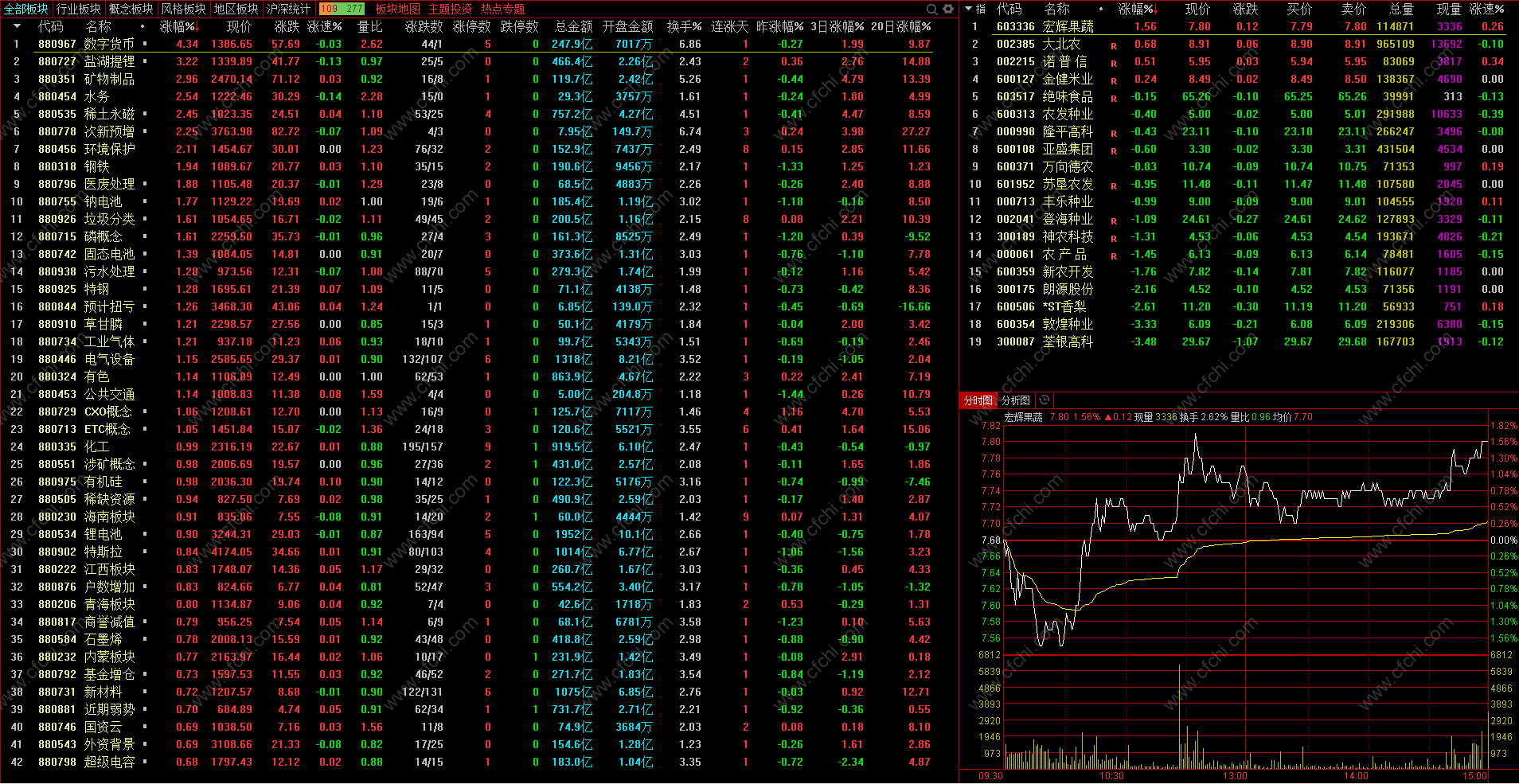Viewport: 1519px width, 784px height.
Task: Switch to 地区板块 tab
Action: (x=236, y=9)
